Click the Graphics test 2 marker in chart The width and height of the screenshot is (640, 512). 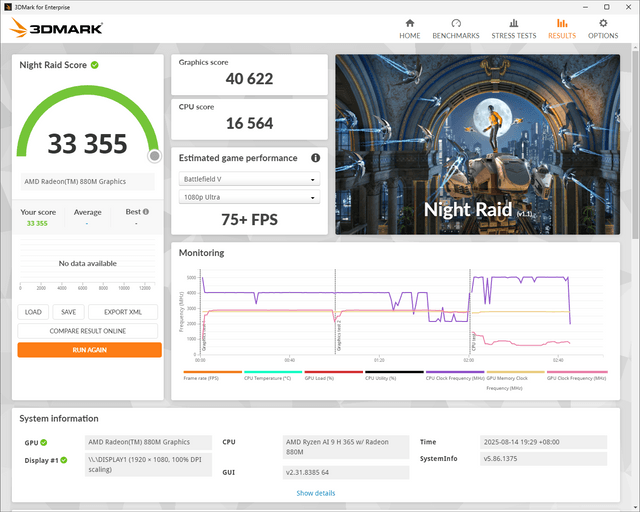tap(339, 336)
